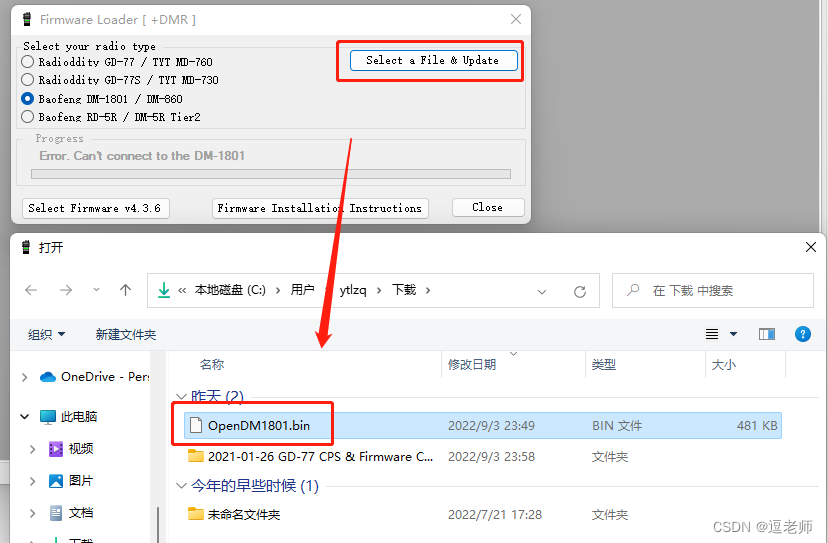The width and height of the screenshot is (828, 543).
Task: Expand OneDrive tree node
Action: click(x=24, y=377)
